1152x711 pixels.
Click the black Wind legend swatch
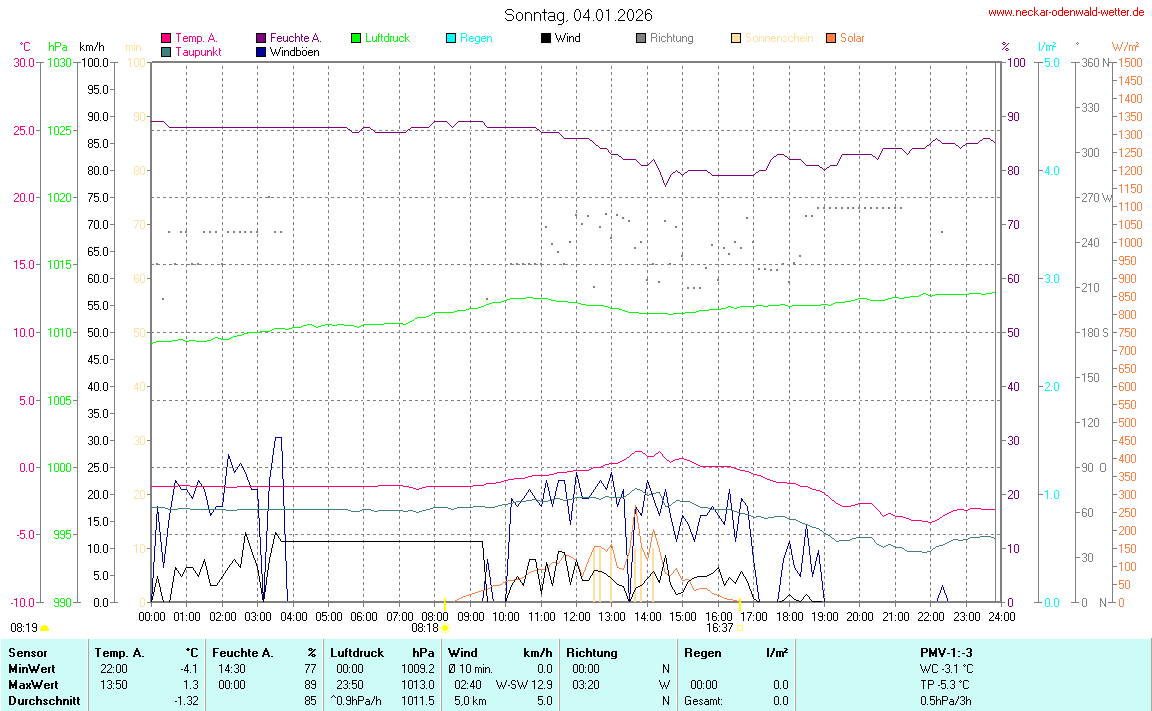click(546, 38)
